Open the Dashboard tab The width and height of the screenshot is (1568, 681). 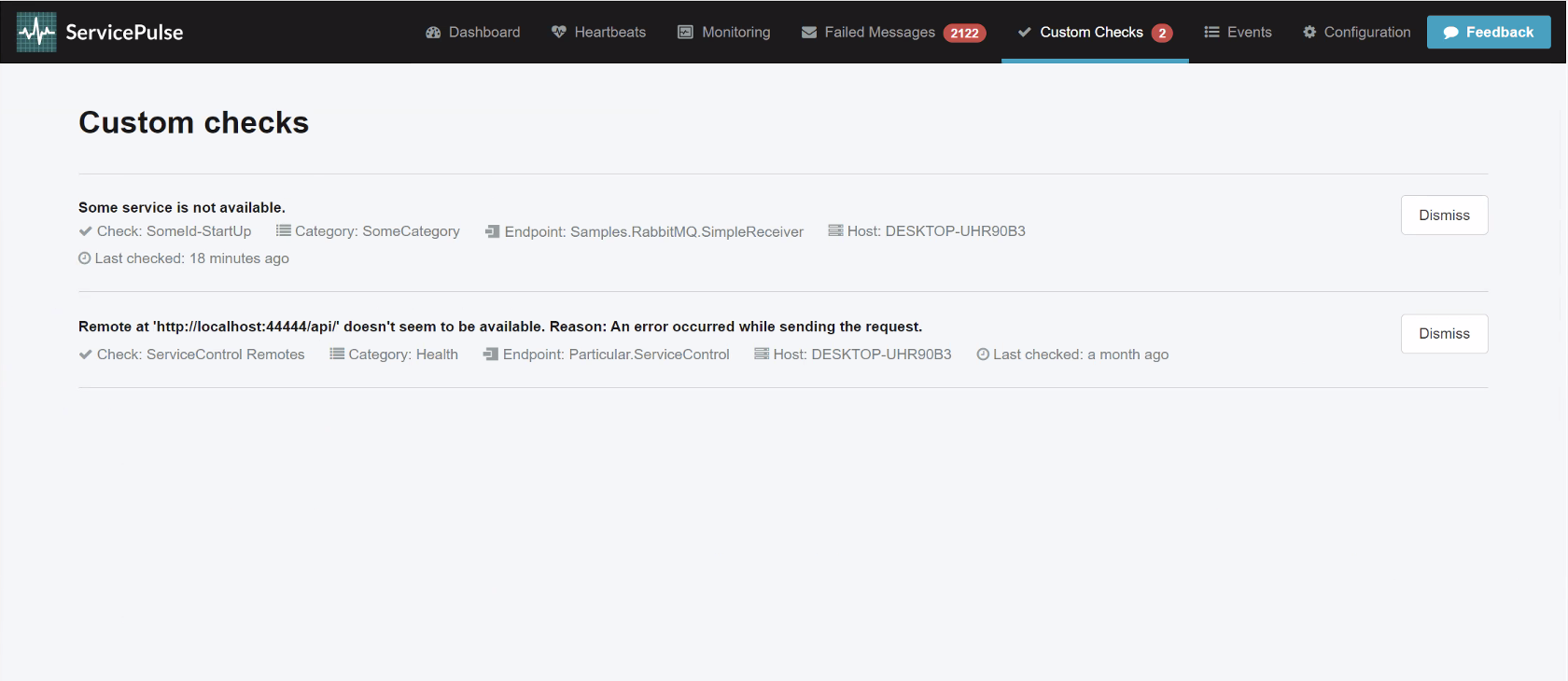473,32
